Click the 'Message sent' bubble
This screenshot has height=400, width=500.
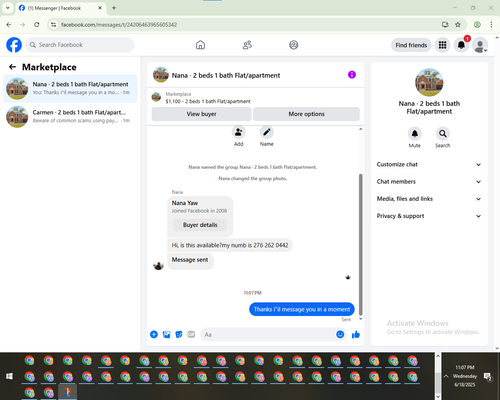click(190, 260)
